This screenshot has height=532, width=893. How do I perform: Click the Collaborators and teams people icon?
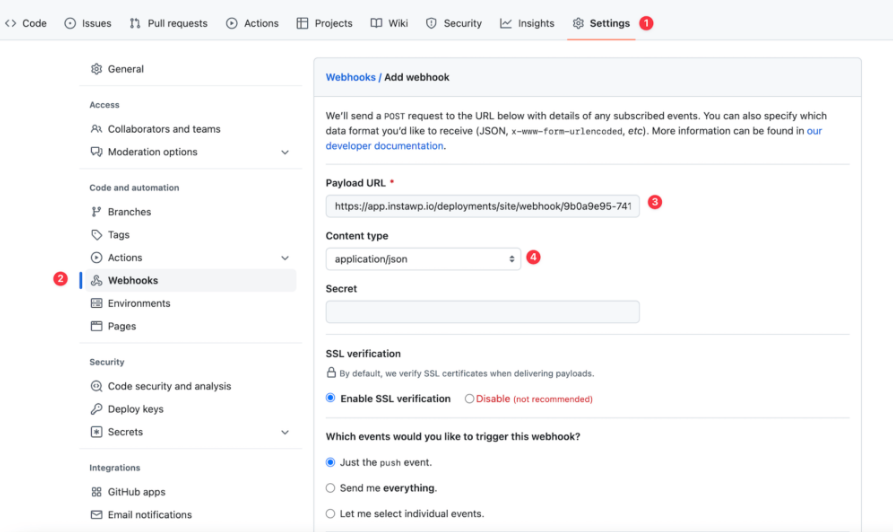(96, 129)
